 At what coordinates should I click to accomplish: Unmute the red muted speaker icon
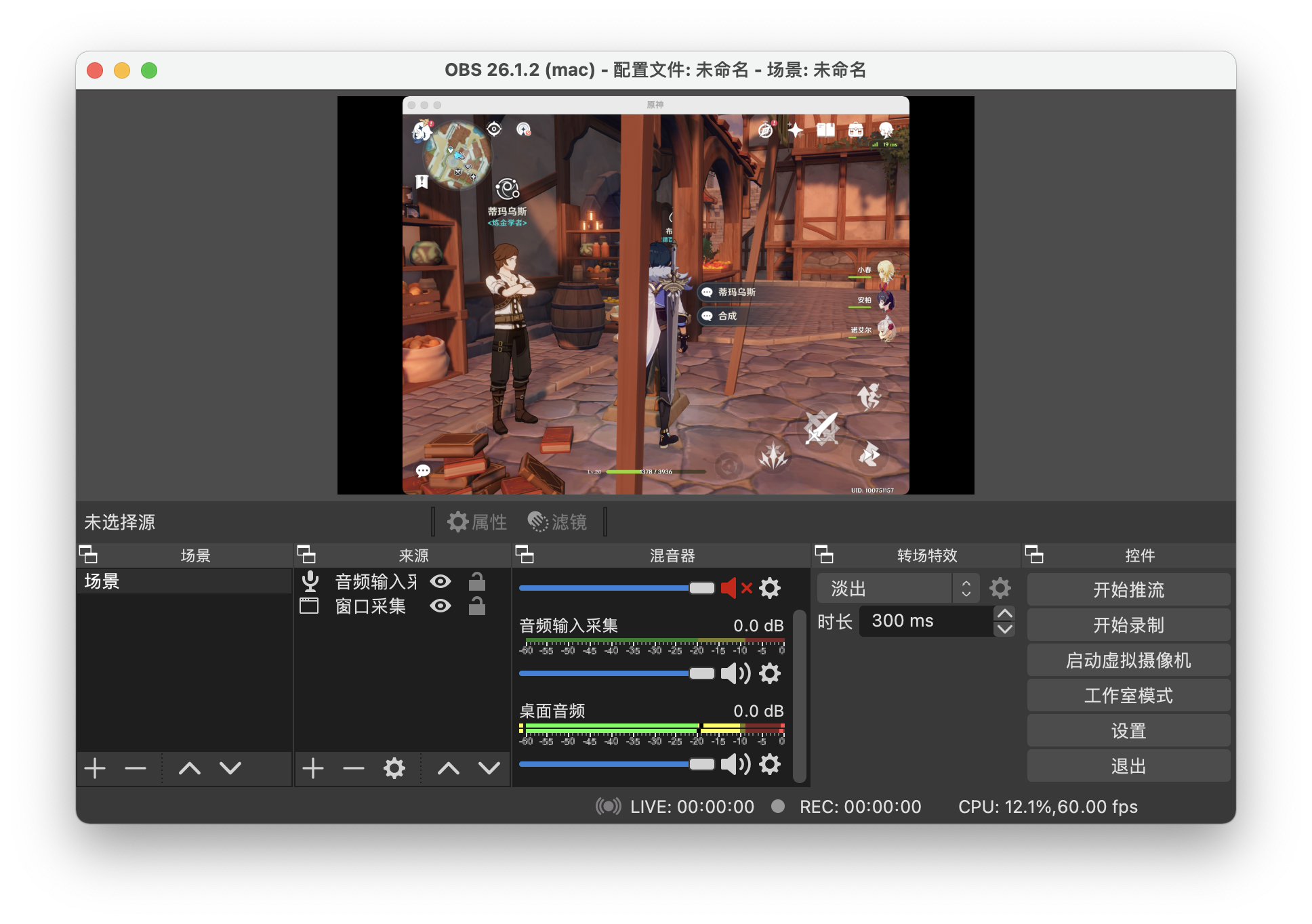click(737, 588)
